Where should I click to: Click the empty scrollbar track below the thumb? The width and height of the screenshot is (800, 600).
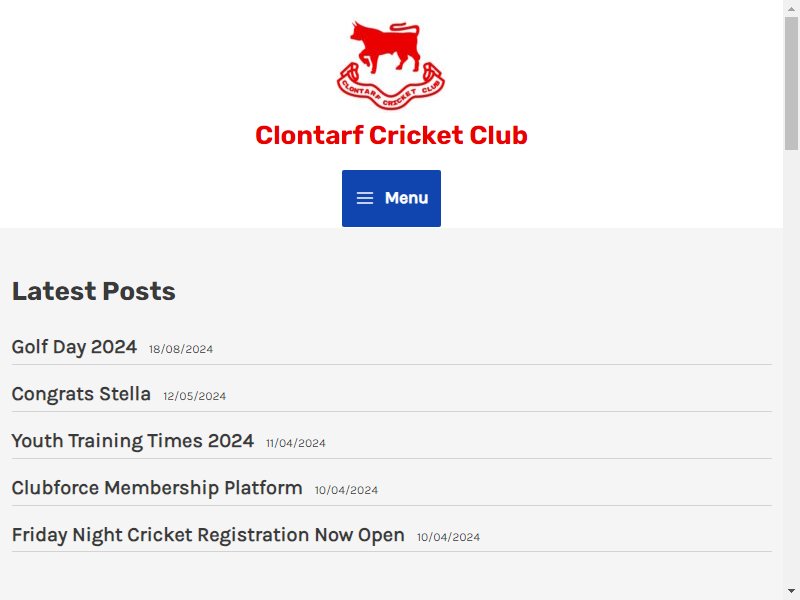click(x=791, y=367)
